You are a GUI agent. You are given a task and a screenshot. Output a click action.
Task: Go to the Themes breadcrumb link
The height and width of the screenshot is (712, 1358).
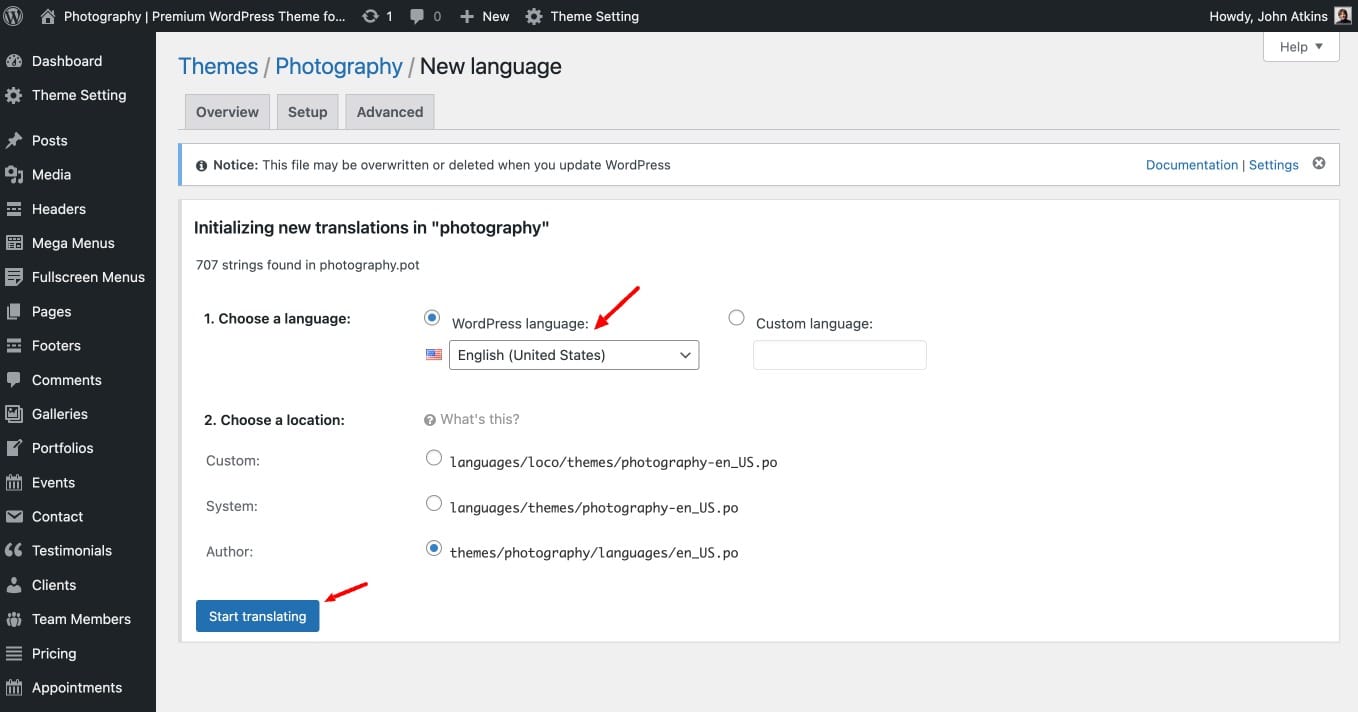218,67
